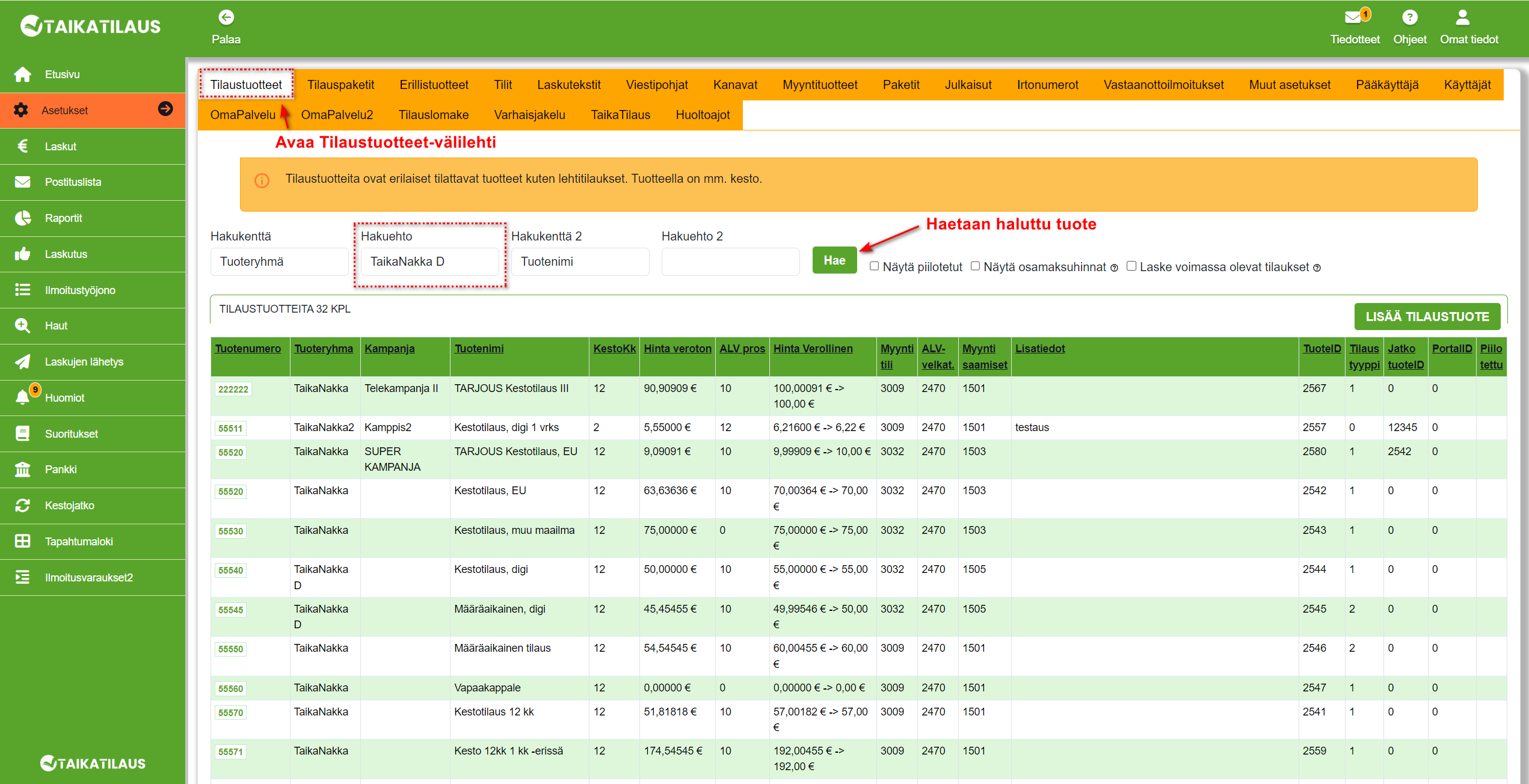Click the green Hae search button

[x=834, y=260]
